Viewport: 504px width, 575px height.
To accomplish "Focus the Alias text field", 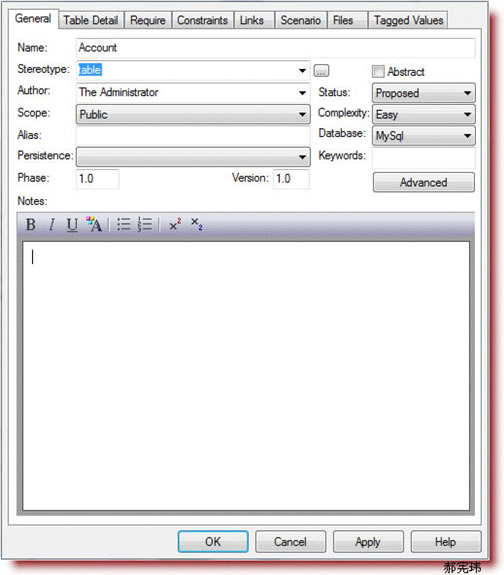I will pyautogui.click(x=193, y=135).
